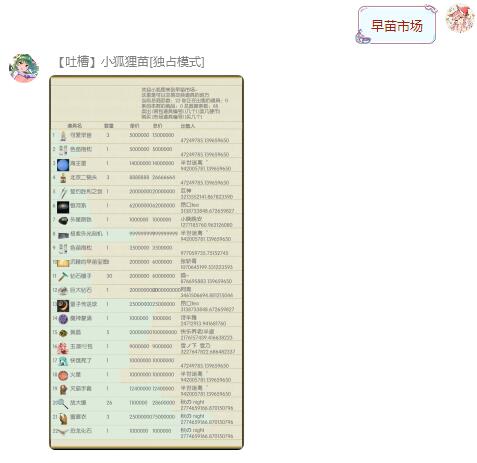The image size is (477, 463).
Task: Click the yellow scroll icon in row 10
Action: click(63, 263)
